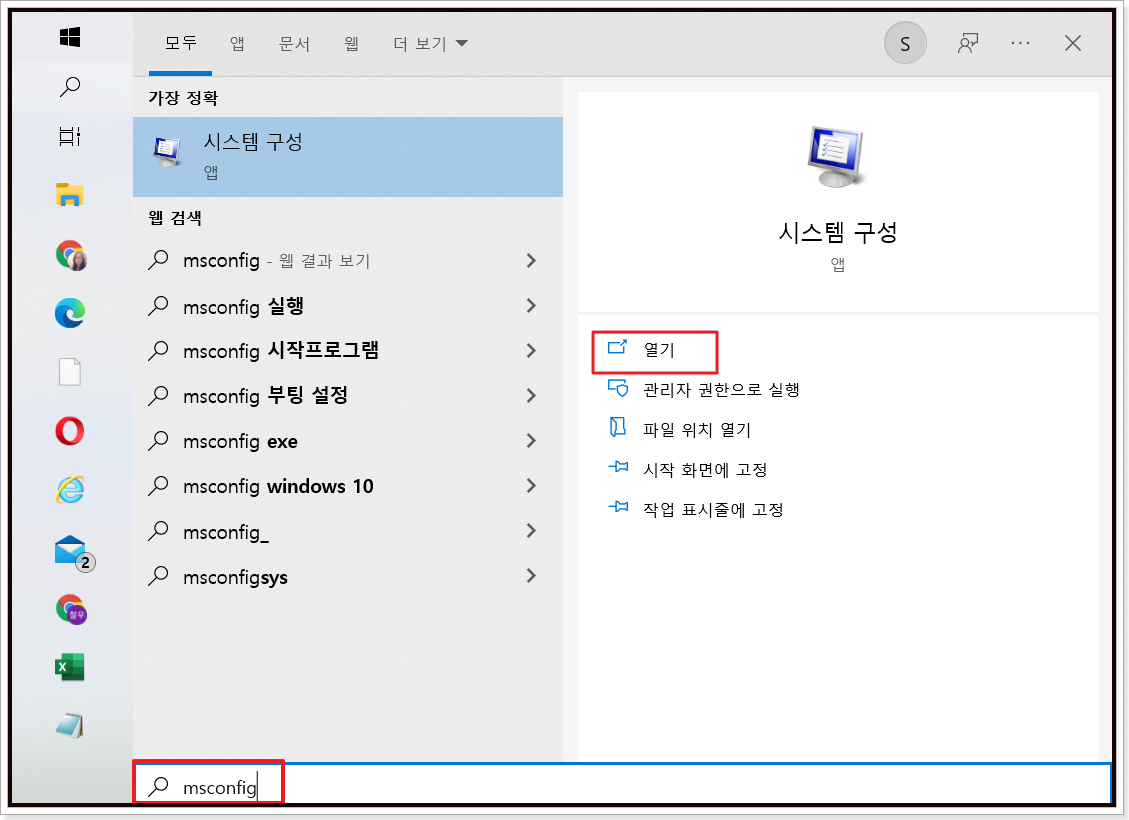1129x820 pixels.
Task: Click the feedback icon at top right
Action: tap(967, 43)
